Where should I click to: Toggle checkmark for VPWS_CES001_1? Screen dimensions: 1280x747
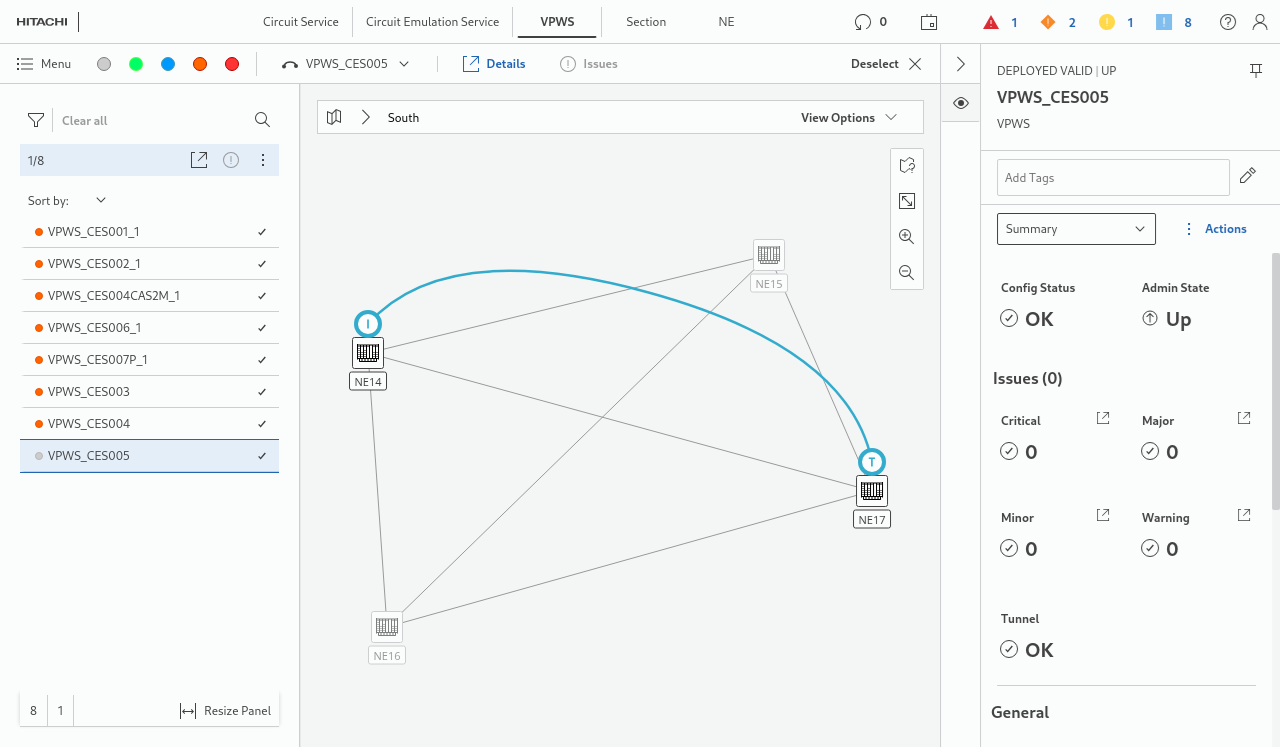click(x=262, y=232)
